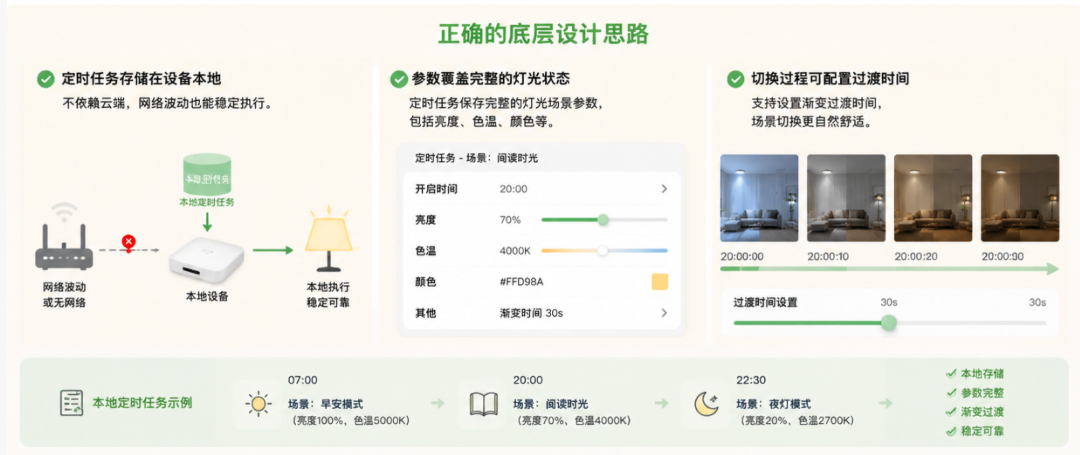The height and width of the screenshot is (455, 1080).
Task: Click the room thumbnail above 20:00:10
Action: 846,198
